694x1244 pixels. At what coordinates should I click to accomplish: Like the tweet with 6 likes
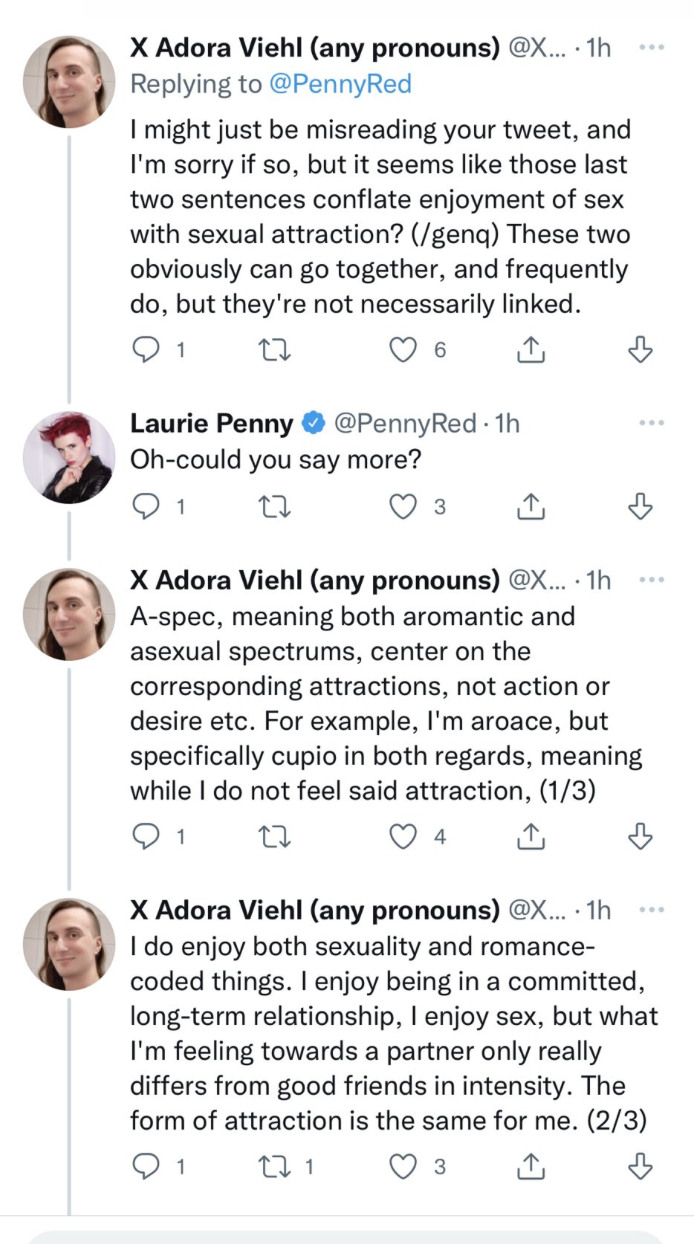pyautogui.click(x=403, y=349)
